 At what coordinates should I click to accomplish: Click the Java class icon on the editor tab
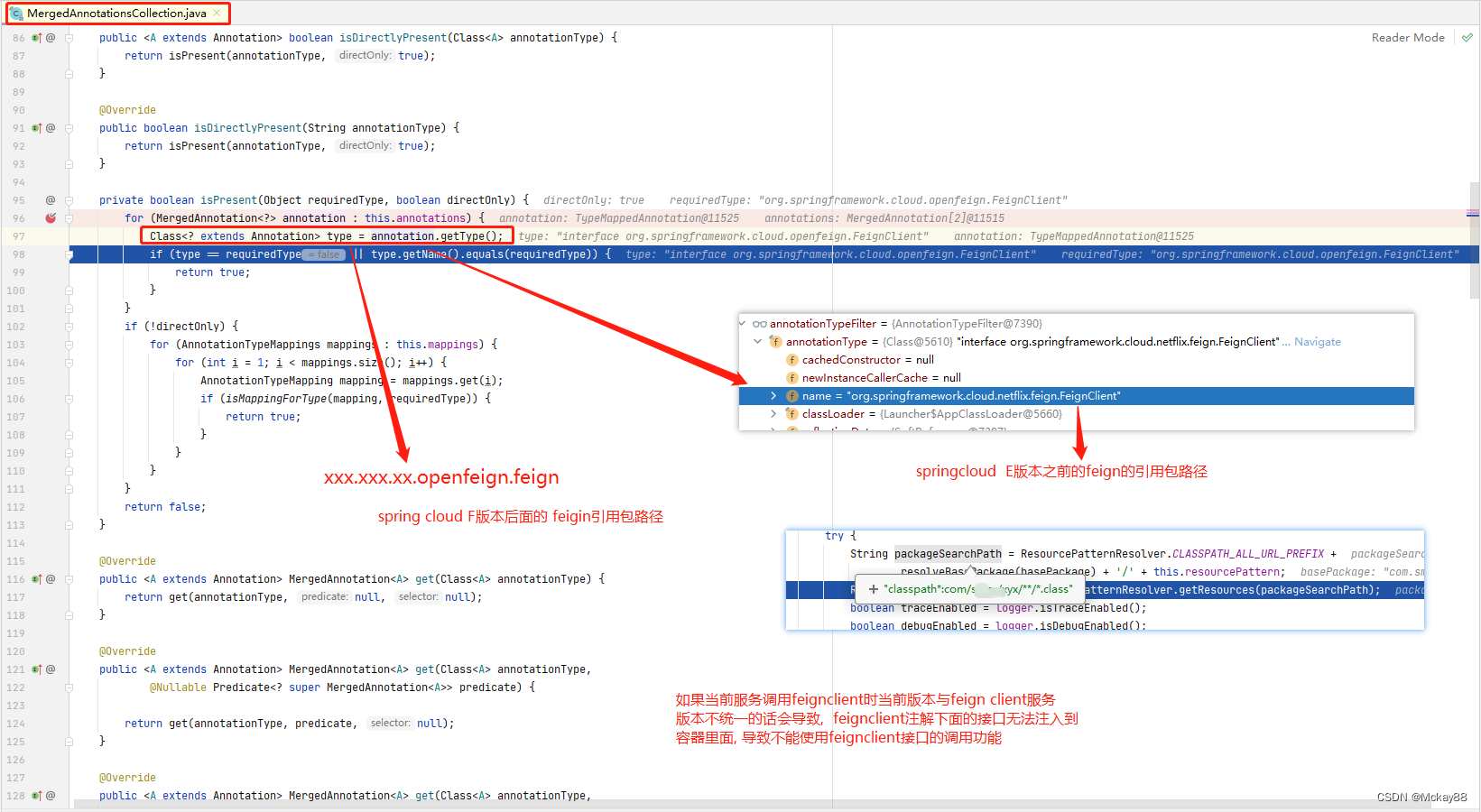(16, 14)
